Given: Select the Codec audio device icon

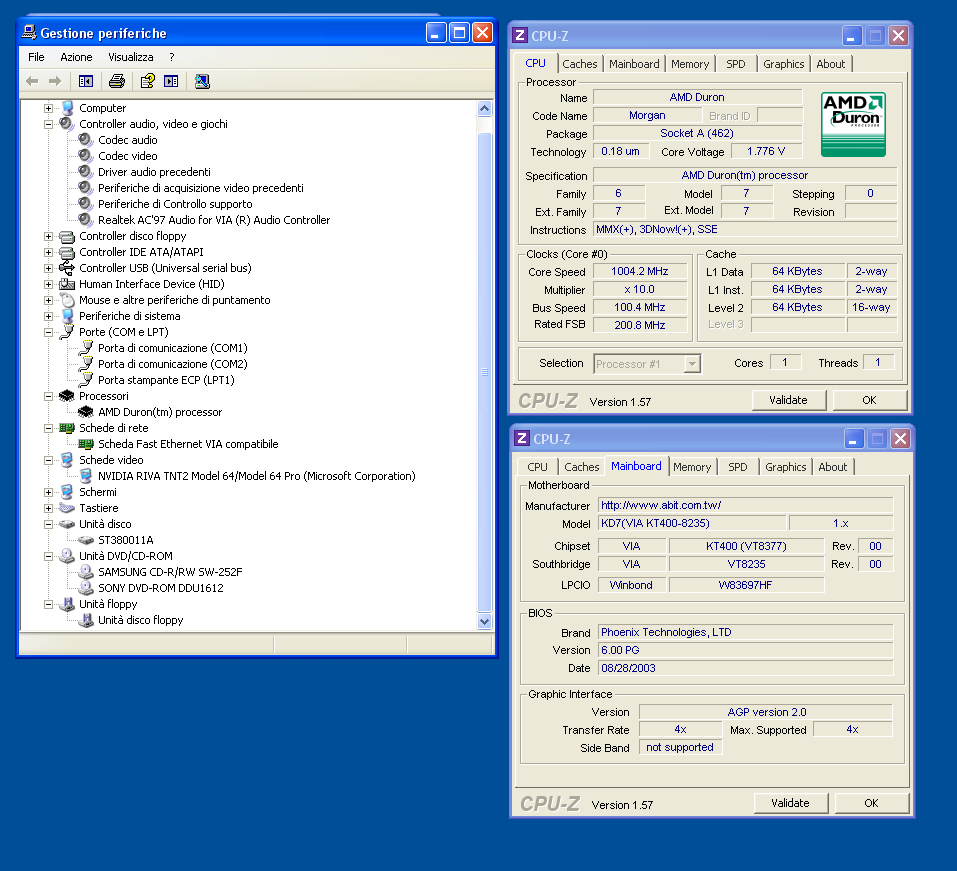Looking at the screenshot, I should point(85,140).
